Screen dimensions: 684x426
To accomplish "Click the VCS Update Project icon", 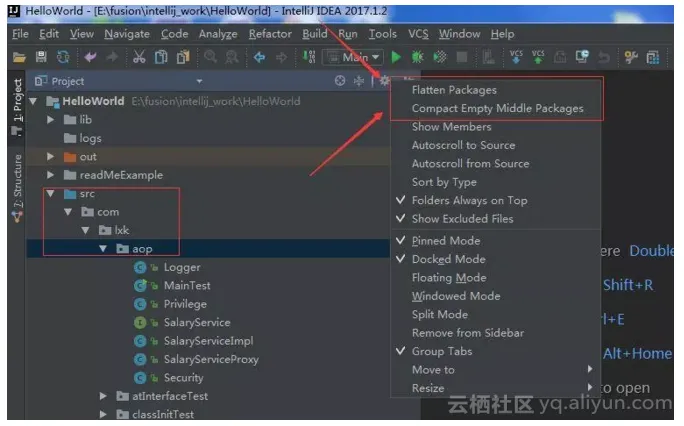I will point(516,57).
